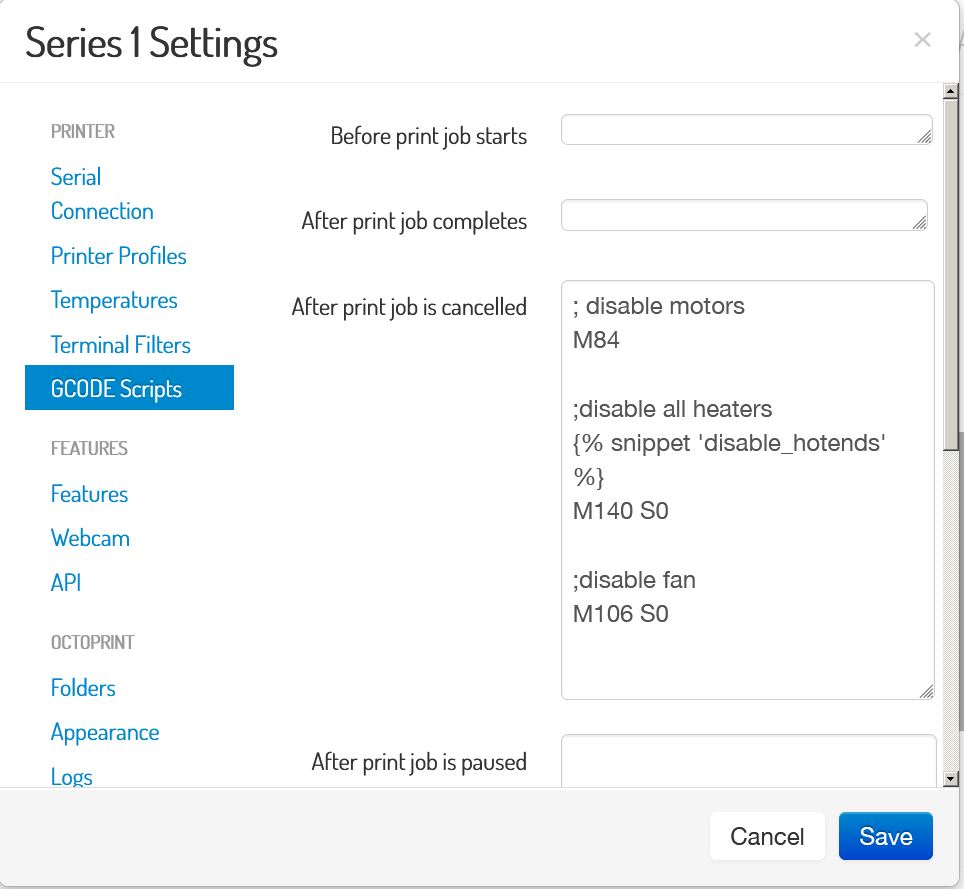Click the Before print job starts field
Screen dimensions: 964x889
tap(746, 130)
